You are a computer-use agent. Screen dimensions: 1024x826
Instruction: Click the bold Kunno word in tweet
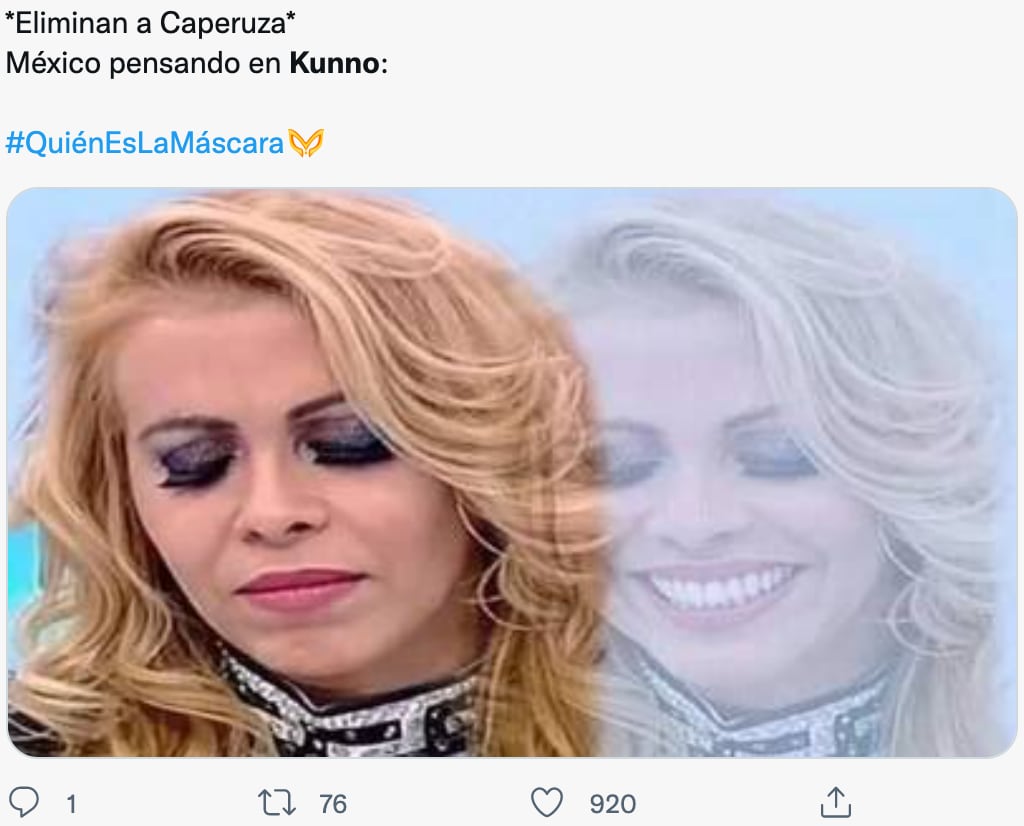click(x=334, y=63)
